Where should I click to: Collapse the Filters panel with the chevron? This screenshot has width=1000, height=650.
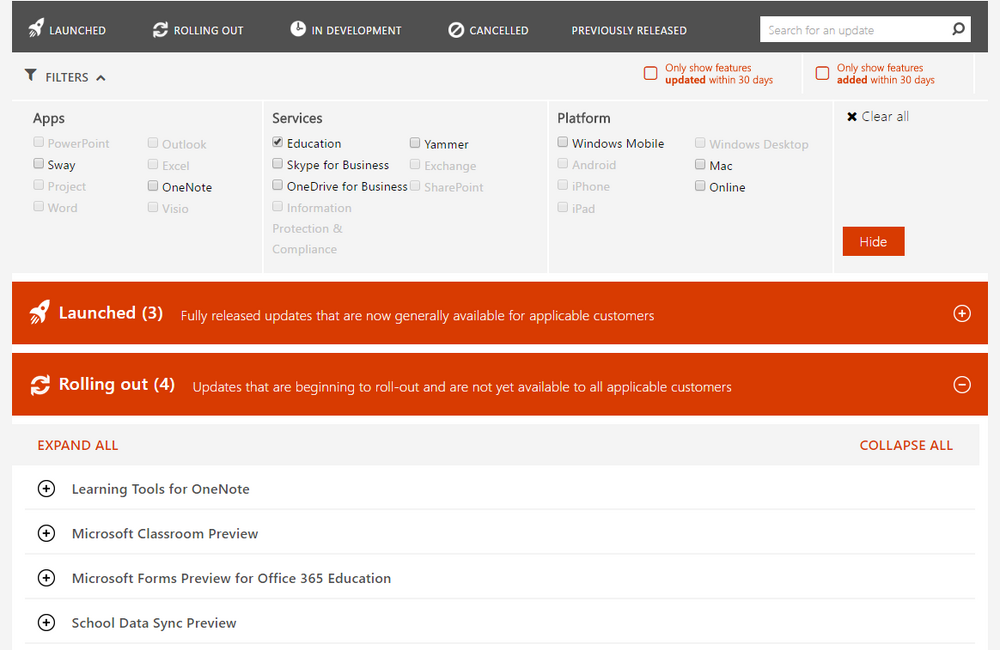(101, 78)
